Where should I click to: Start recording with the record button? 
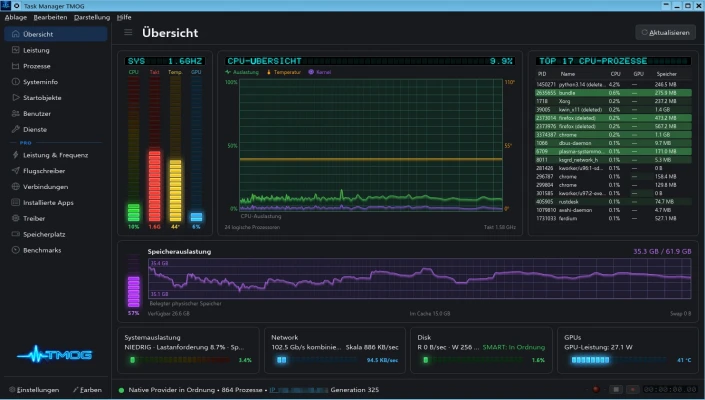633,390
